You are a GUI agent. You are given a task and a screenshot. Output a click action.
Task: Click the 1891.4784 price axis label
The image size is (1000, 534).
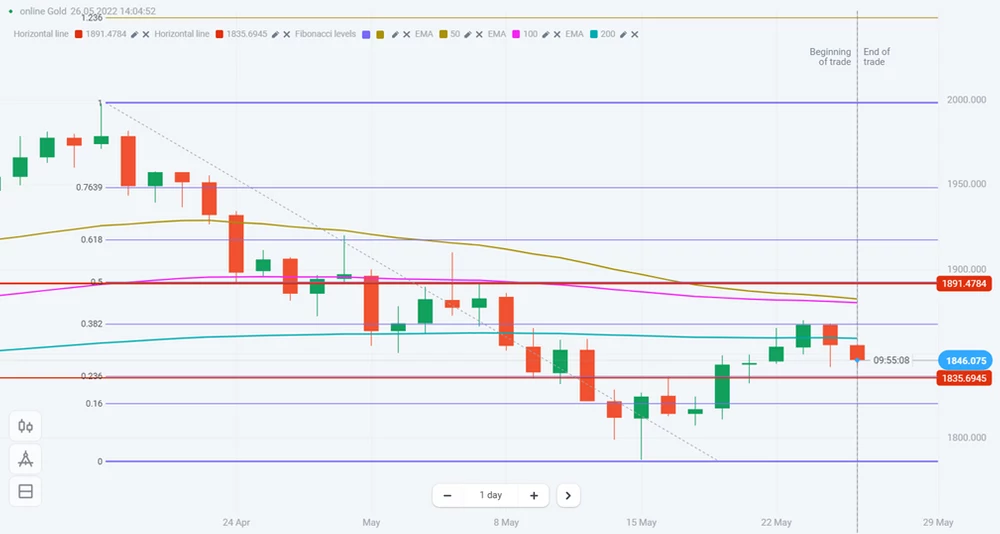(x=963, y=283)
